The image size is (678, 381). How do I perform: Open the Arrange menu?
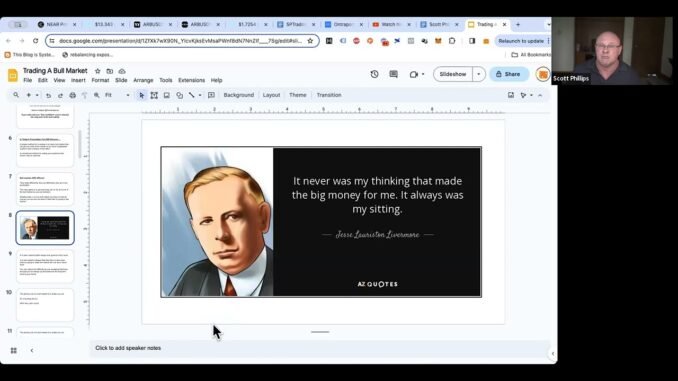(x=143, y=80)
